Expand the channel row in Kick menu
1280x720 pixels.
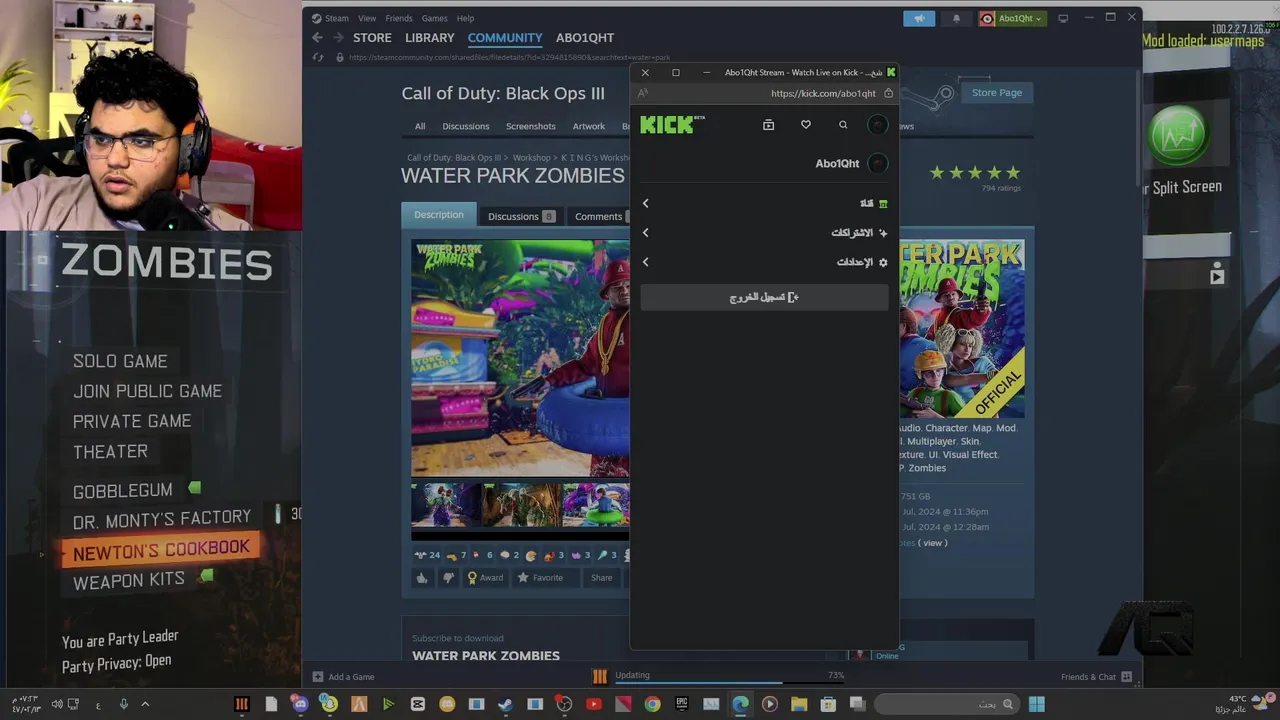(x=765, y=203)
